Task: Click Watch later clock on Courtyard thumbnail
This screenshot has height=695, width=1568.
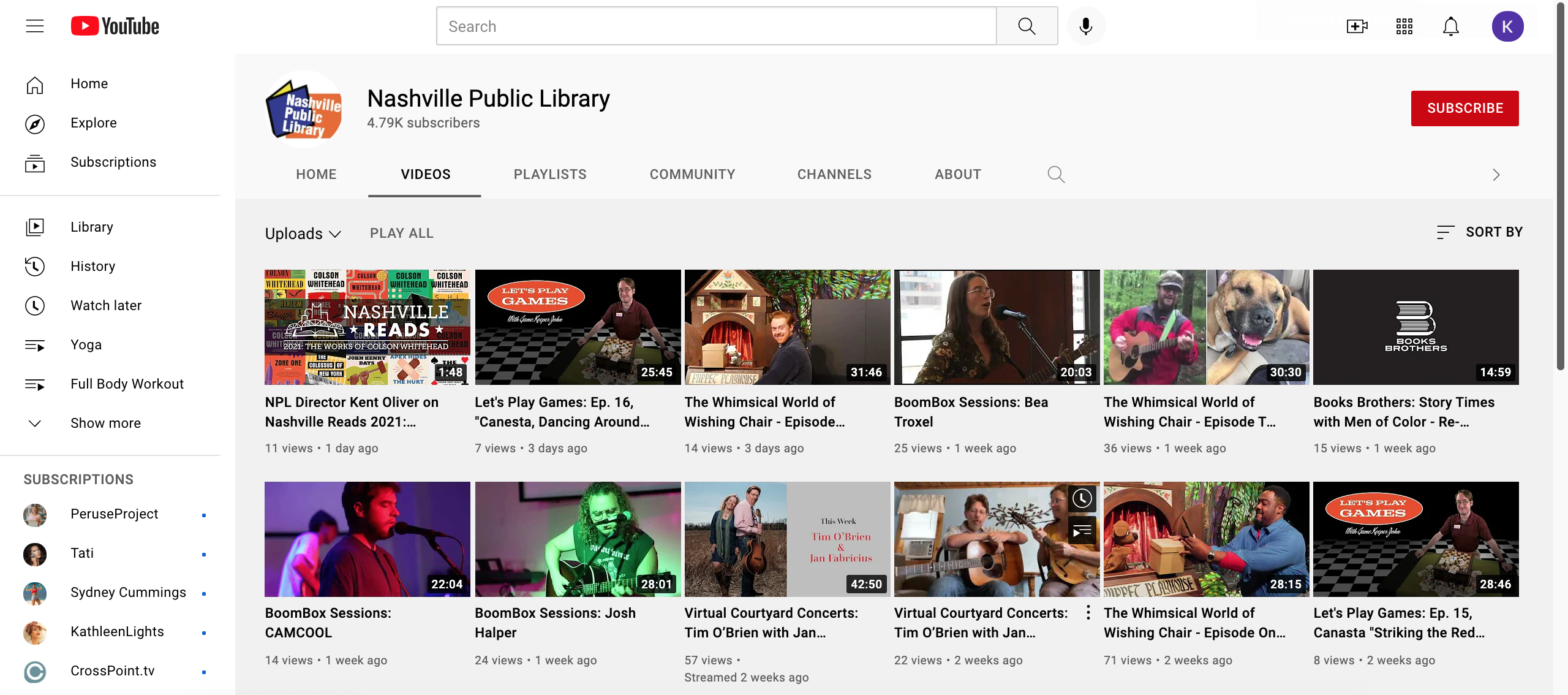Action: point(1082,498)
